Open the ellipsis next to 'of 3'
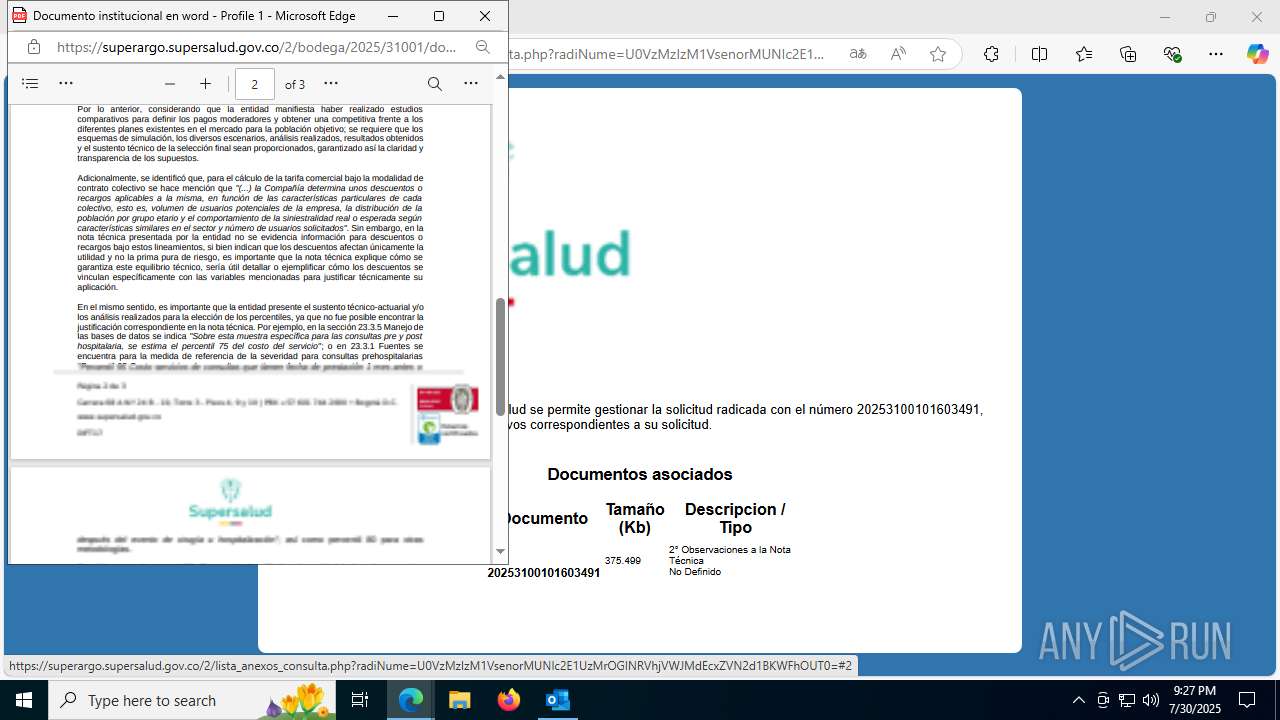 coord(331,84)
